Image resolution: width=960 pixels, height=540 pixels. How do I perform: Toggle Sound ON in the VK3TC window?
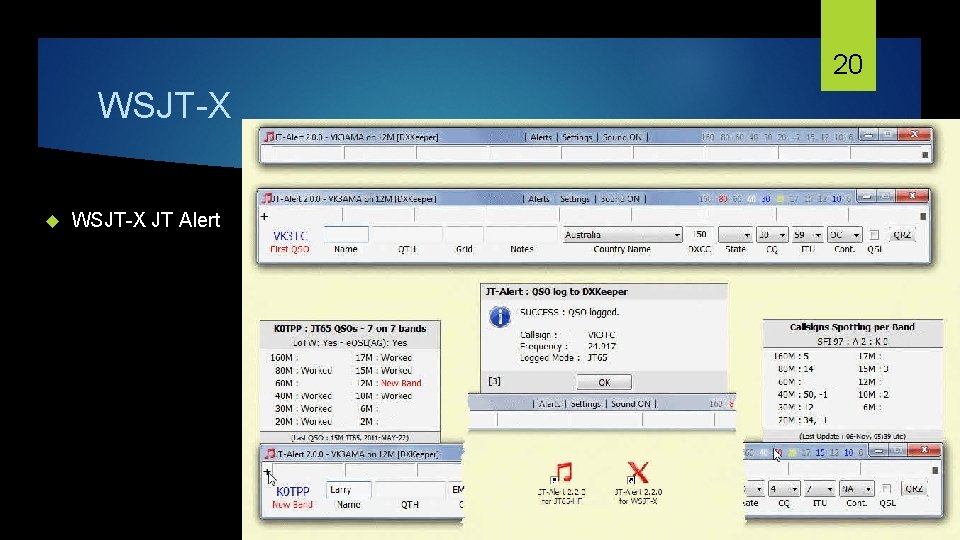(620, 199)
